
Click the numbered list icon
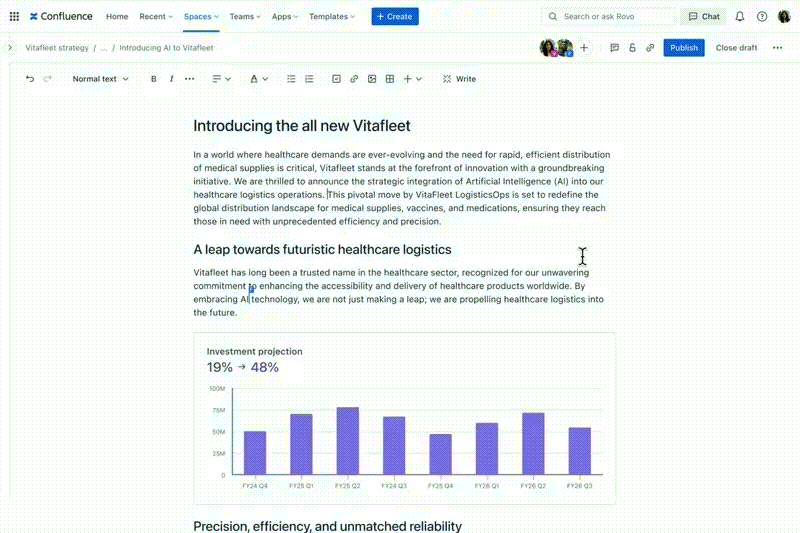[309, 79]
